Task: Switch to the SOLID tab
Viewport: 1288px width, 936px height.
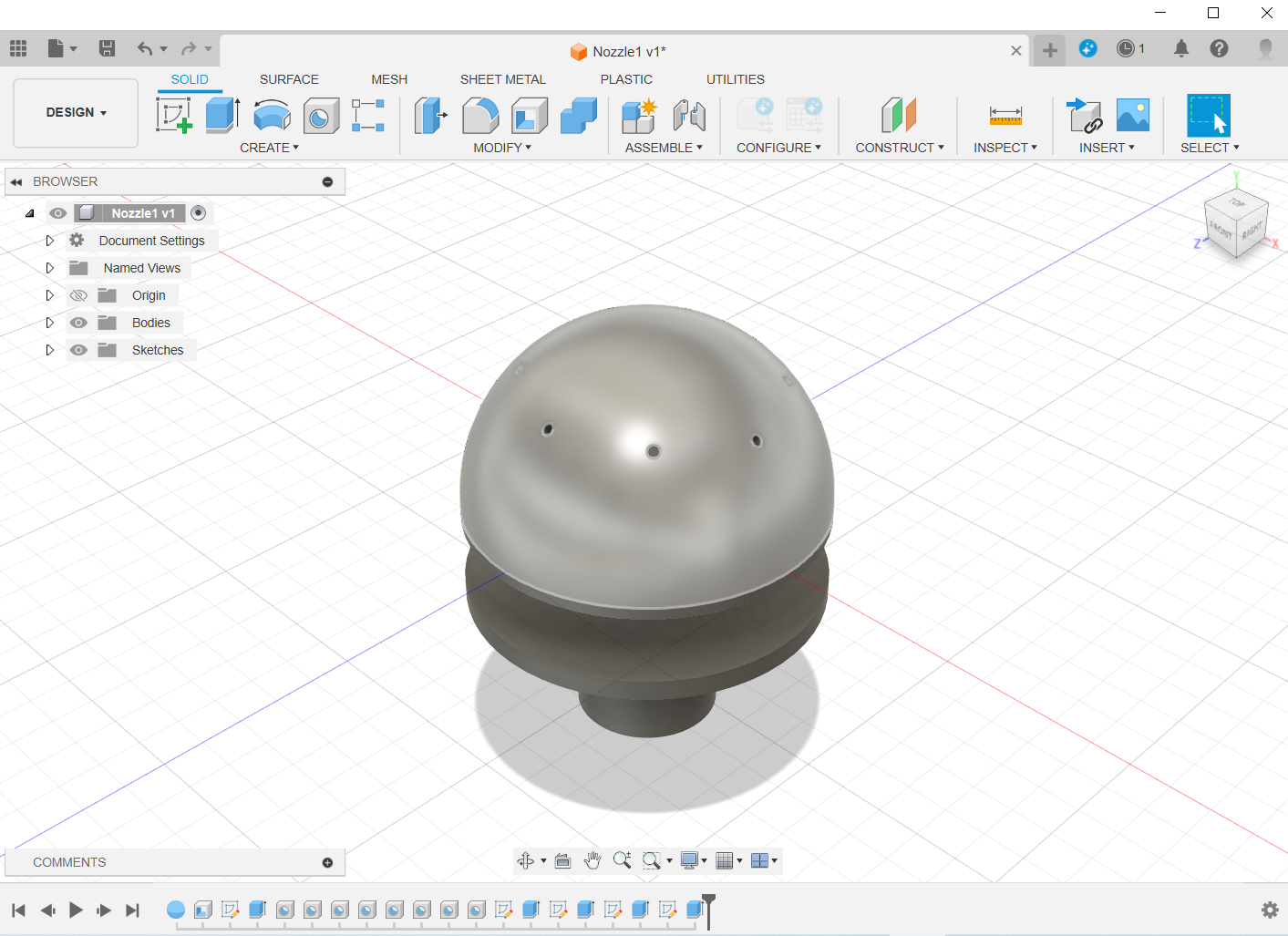Action: [190, 79]
